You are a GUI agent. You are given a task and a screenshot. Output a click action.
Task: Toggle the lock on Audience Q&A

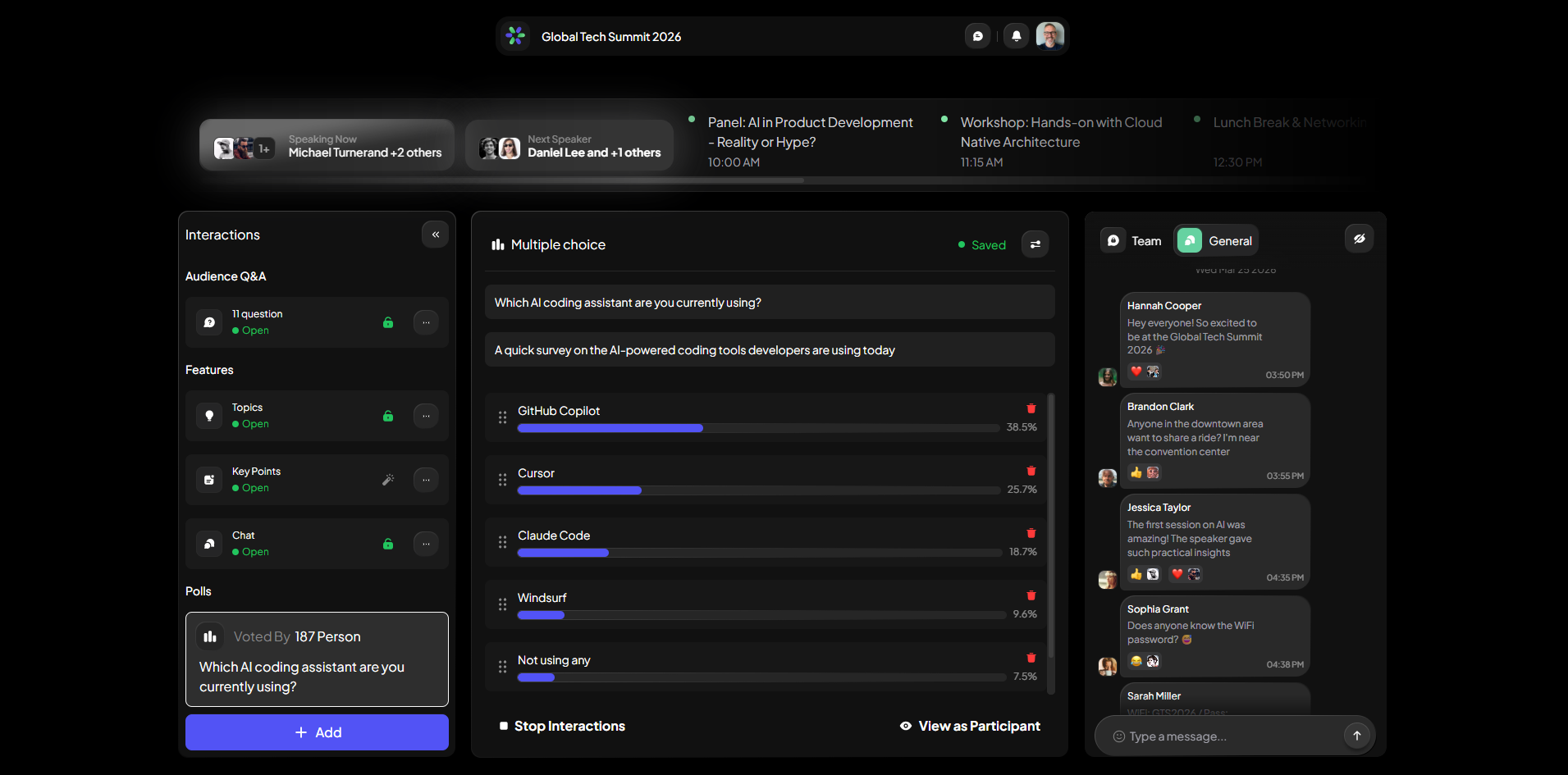388,322
